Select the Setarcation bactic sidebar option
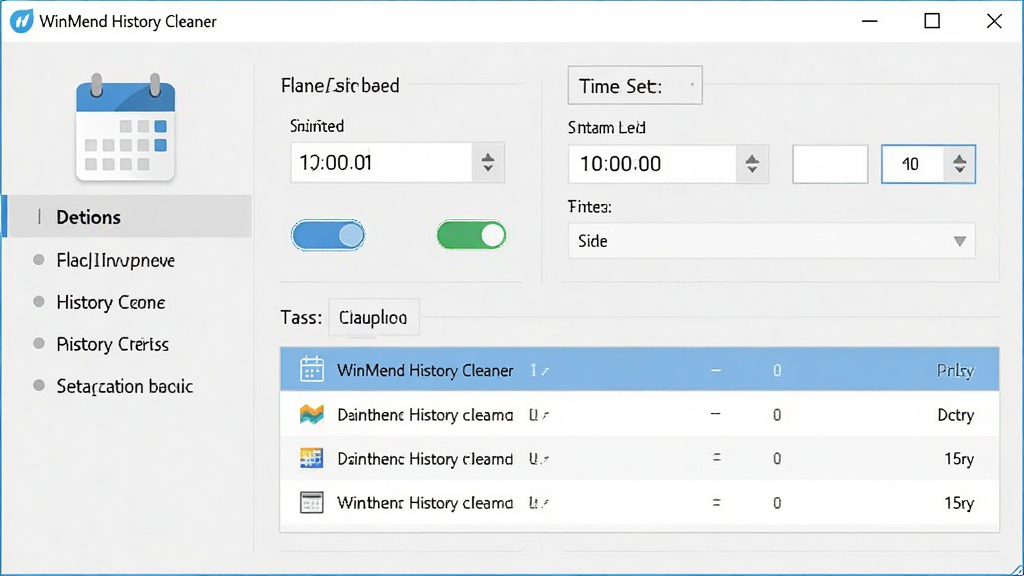Viewport: 1024px width, 576px height. pos(124,386)
